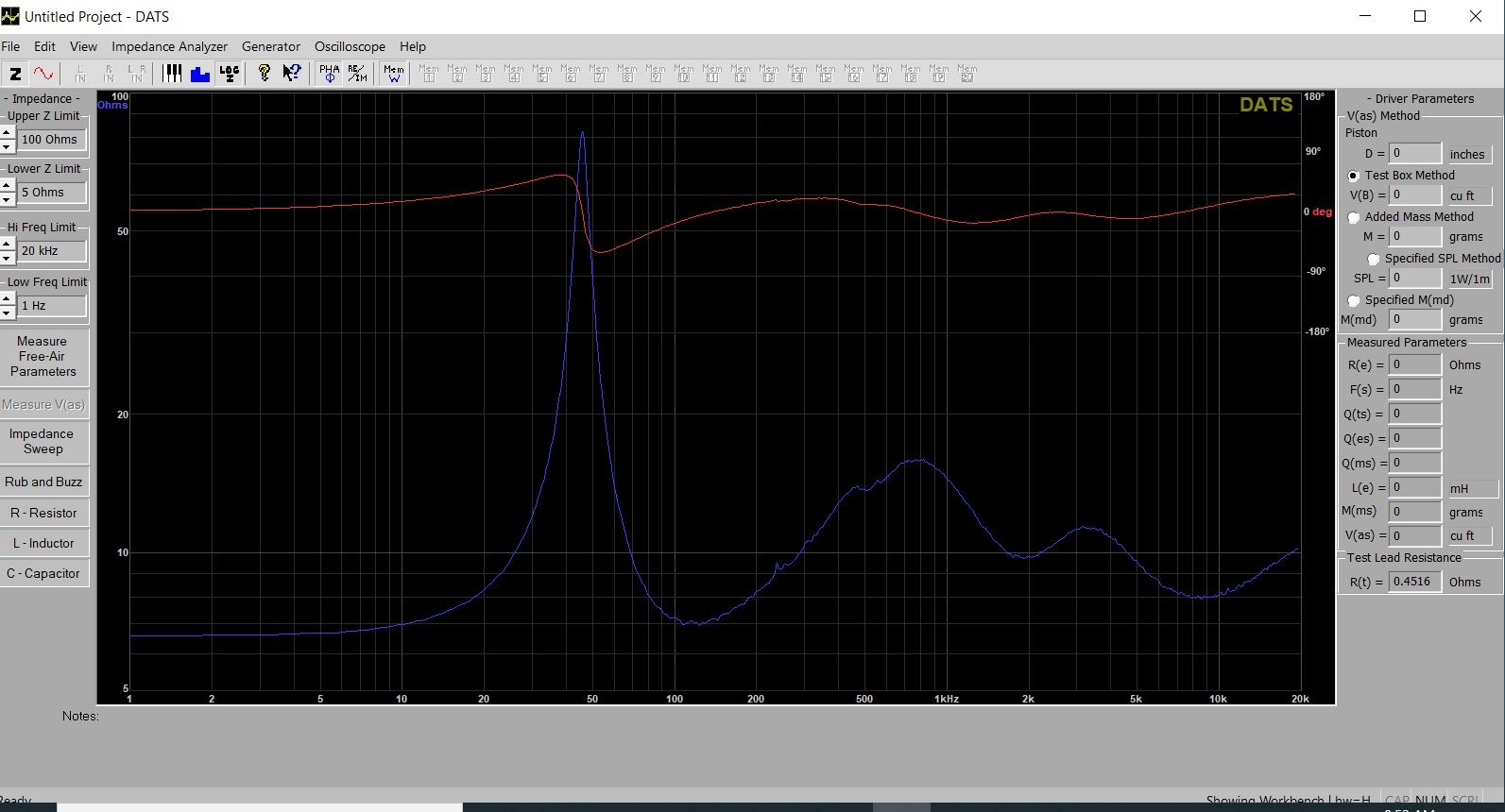1505x812 pixels.
Task: Toggle the LOG Z scale icon
Action: [x=229, y=74]
